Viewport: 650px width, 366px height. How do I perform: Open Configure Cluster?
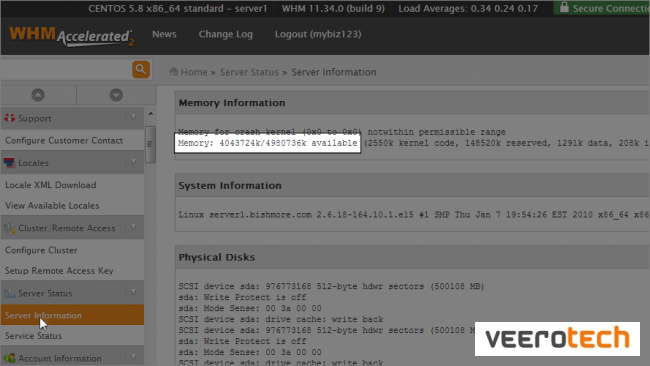[x=41, y=250]
